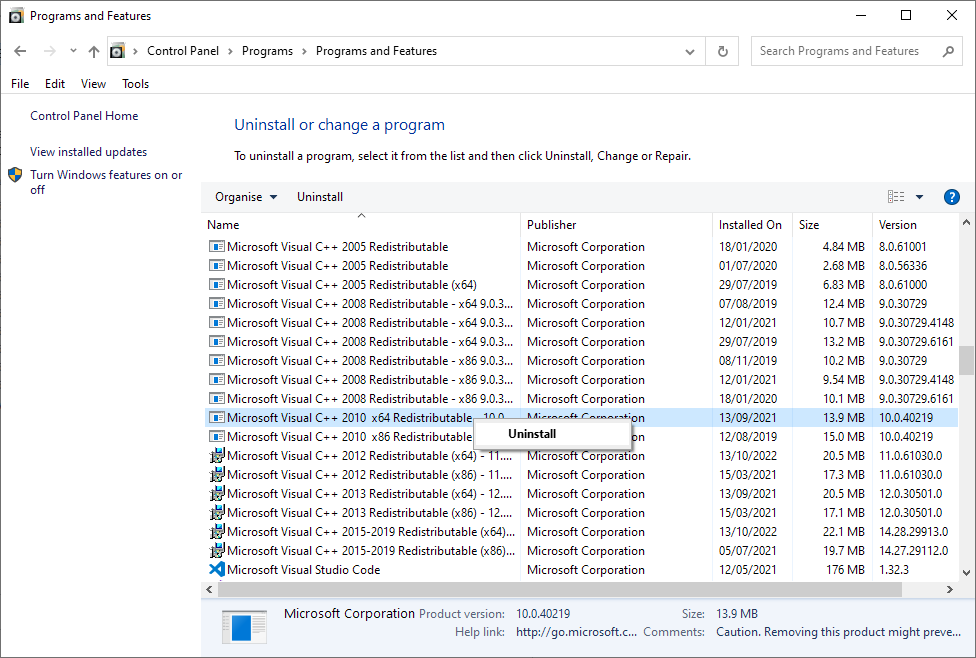Click size cell 22.1 MB
The height and width of the screenshot is (658, 976).
(843, 532)
